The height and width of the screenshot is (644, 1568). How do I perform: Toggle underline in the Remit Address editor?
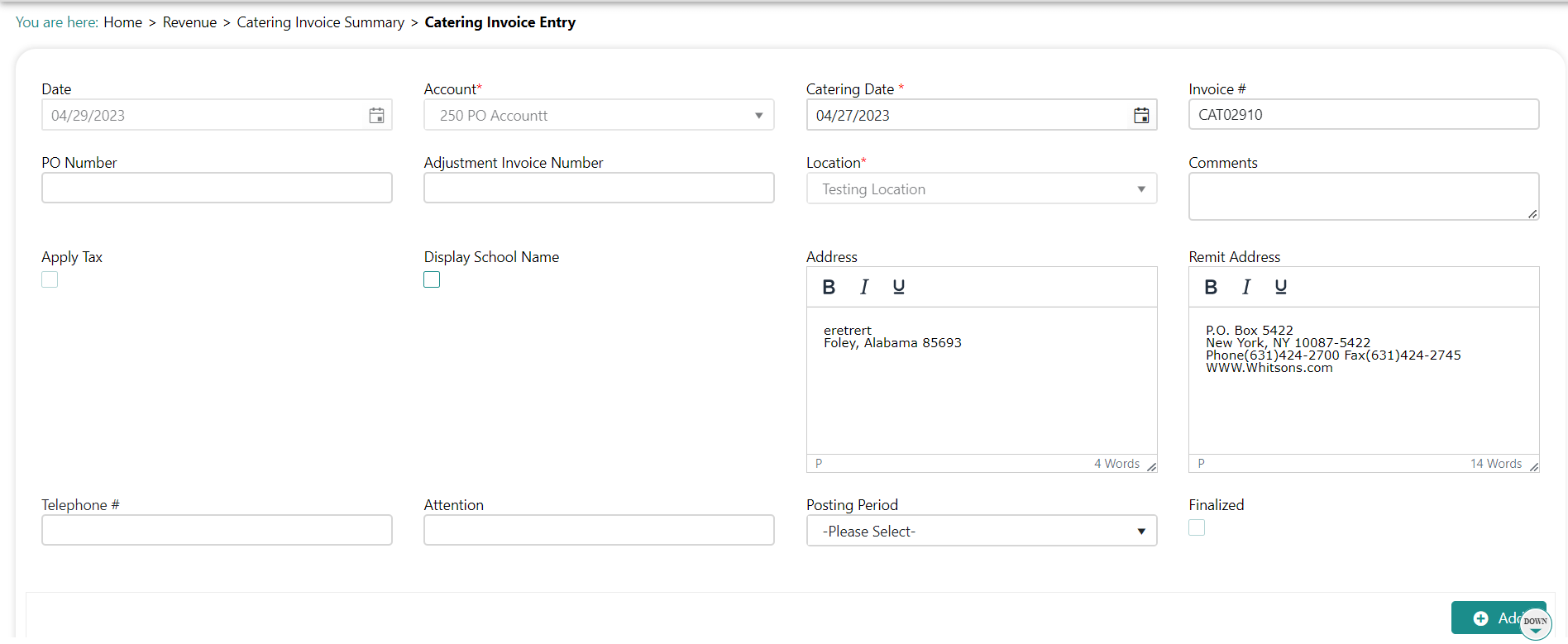pos(1280,287)
